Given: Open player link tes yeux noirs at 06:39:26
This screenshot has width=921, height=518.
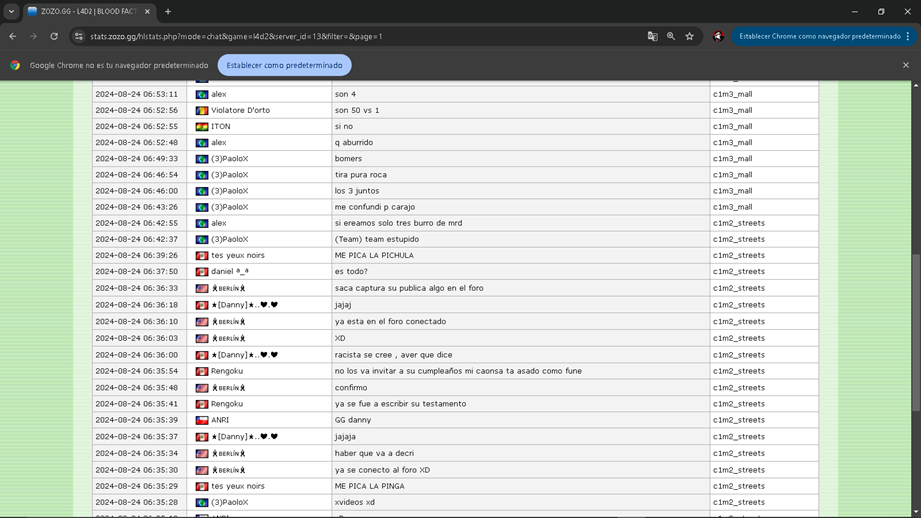Looking at the screenshot, I should (237, 255).
